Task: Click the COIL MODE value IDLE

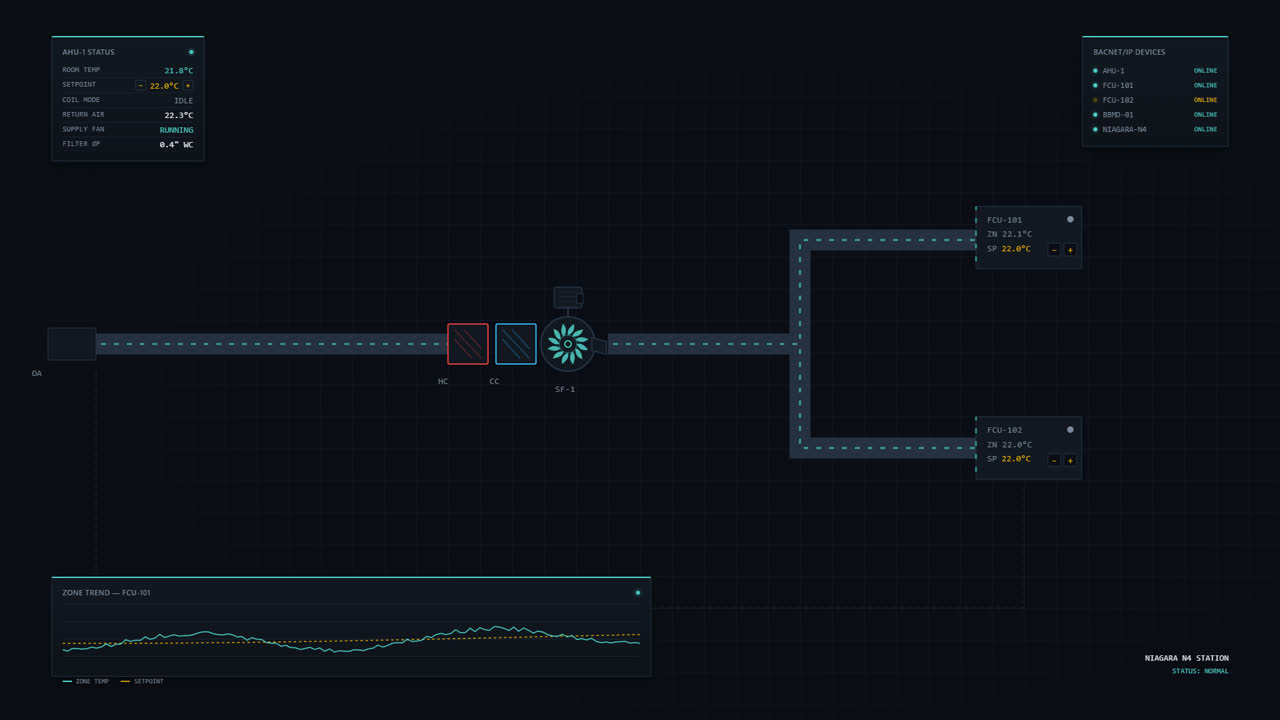Action: click(x=184, y=101)
